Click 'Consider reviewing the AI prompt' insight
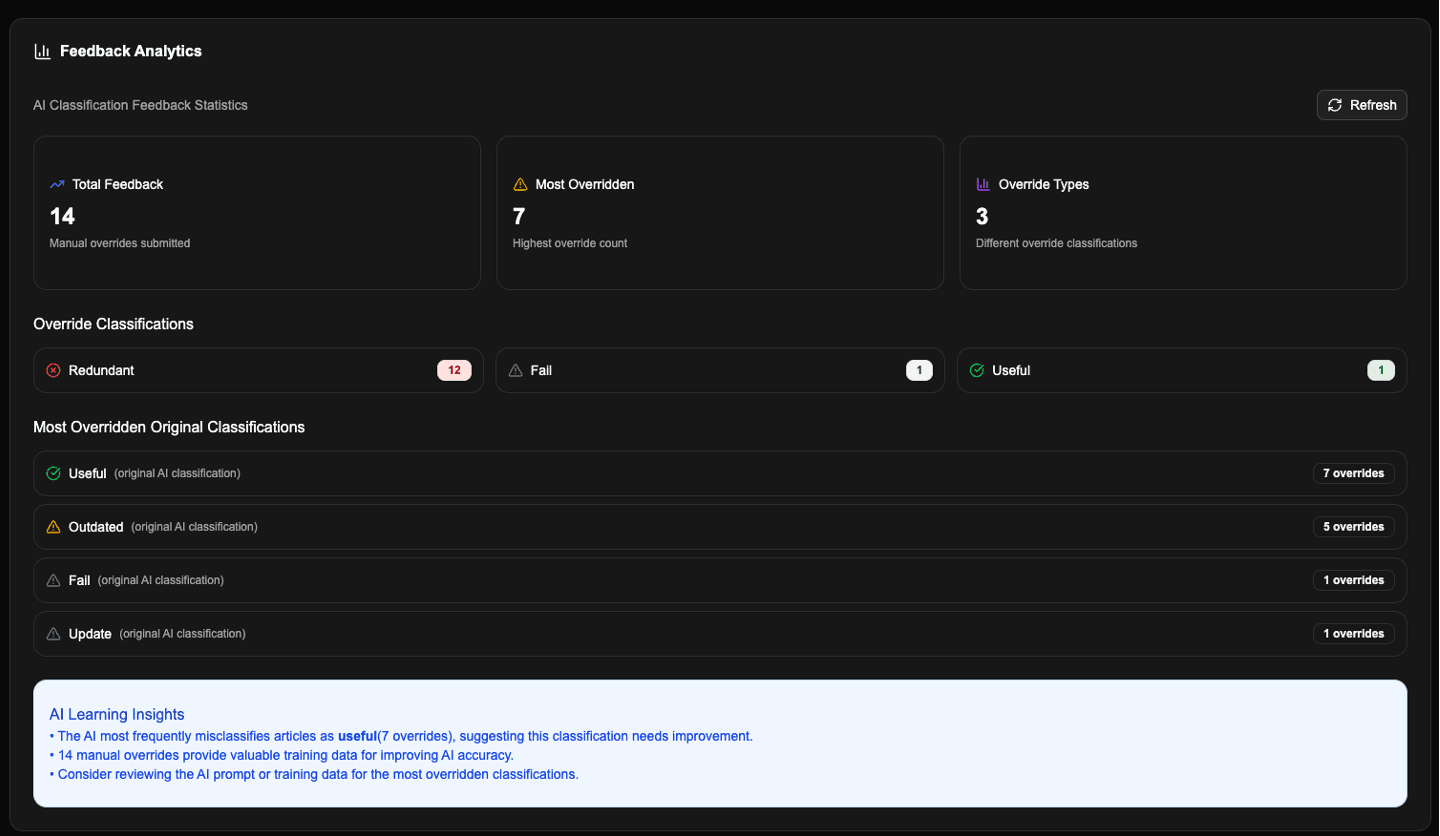Screen dimensions: 1440x836 pos(314,774)
